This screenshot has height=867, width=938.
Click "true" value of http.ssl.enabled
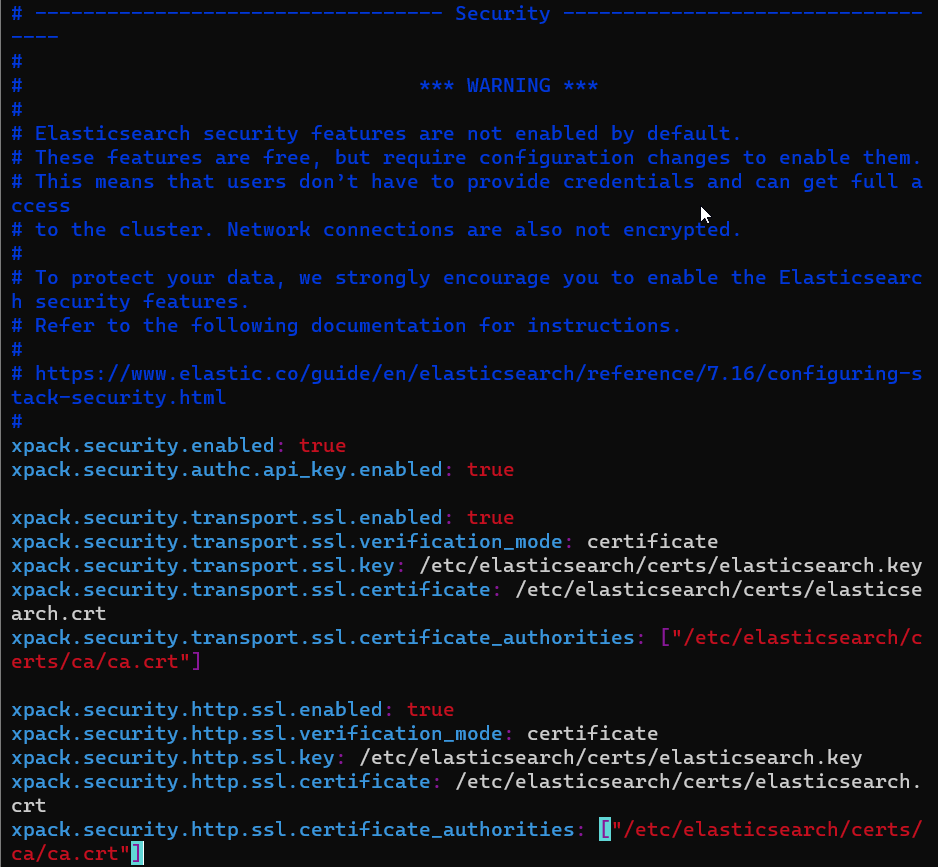[430, 710]
